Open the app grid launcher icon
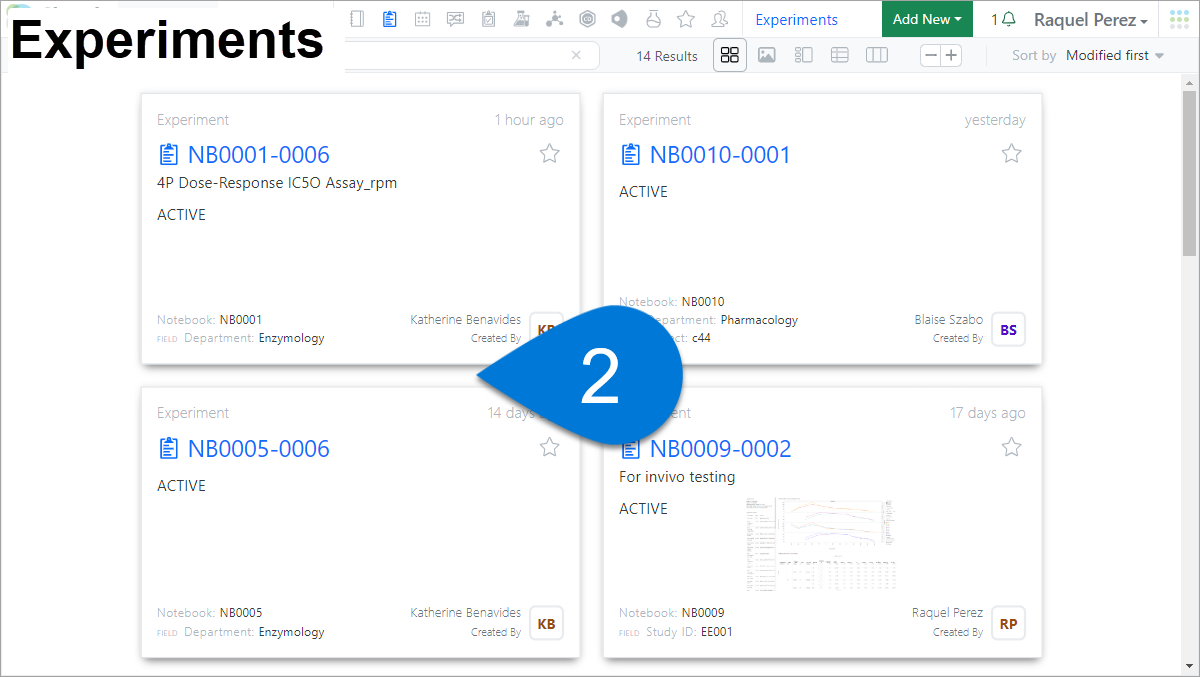The width and height of the screenshot is (1200, 677). click(1179, 19)
